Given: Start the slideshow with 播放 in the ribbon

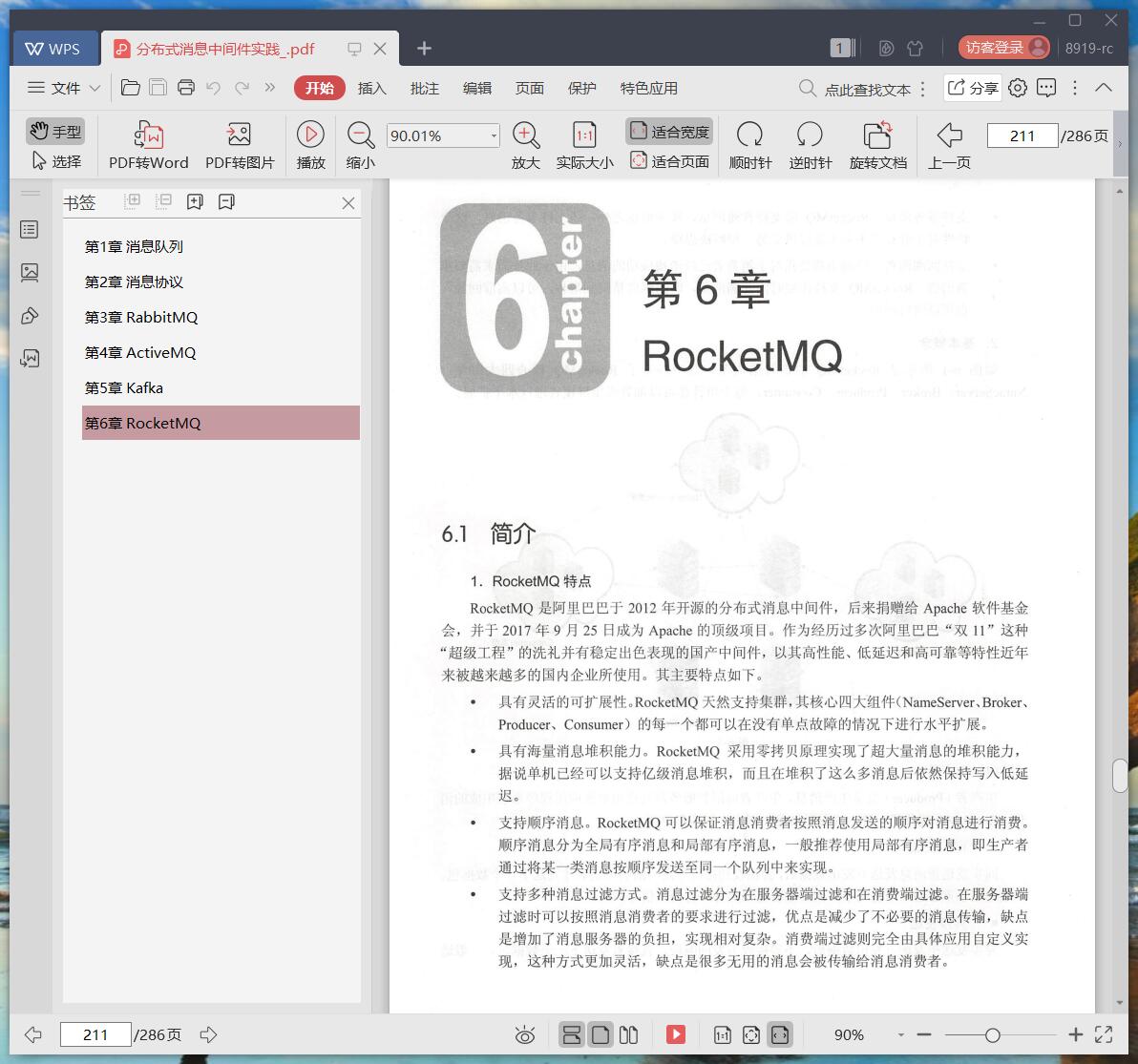Looking at the screenshot, I should pyautogui.click(x=310, y=145).
